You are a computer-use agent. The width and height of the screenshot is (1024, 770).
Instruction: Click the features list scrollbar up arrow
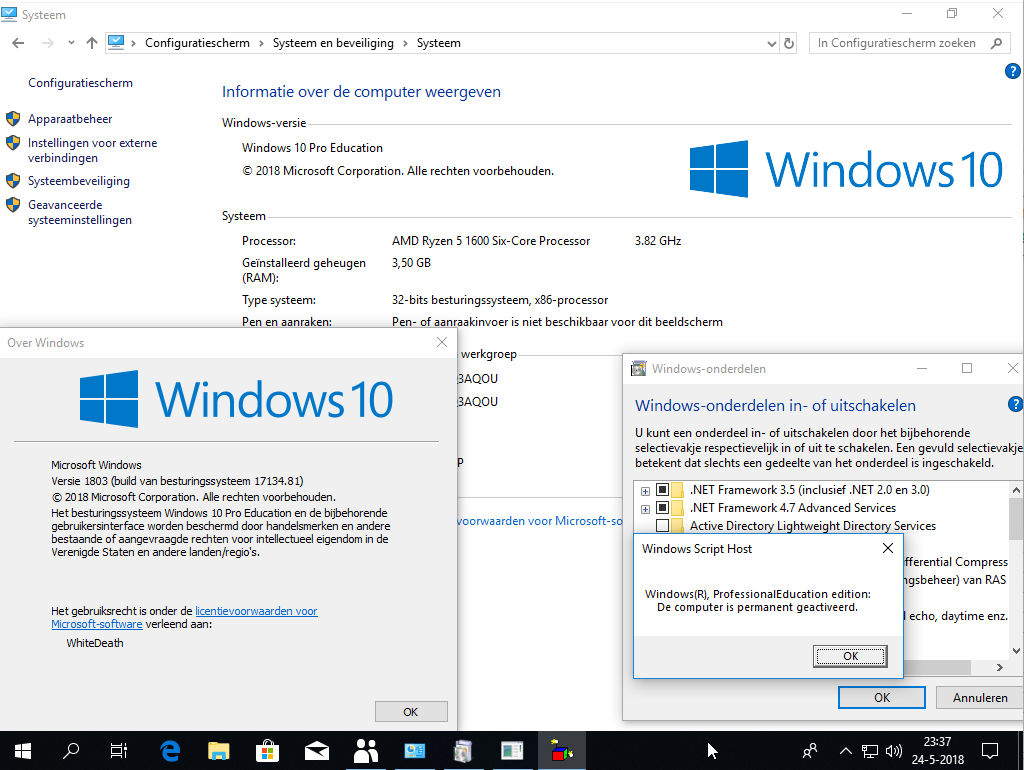[1016, 490]
